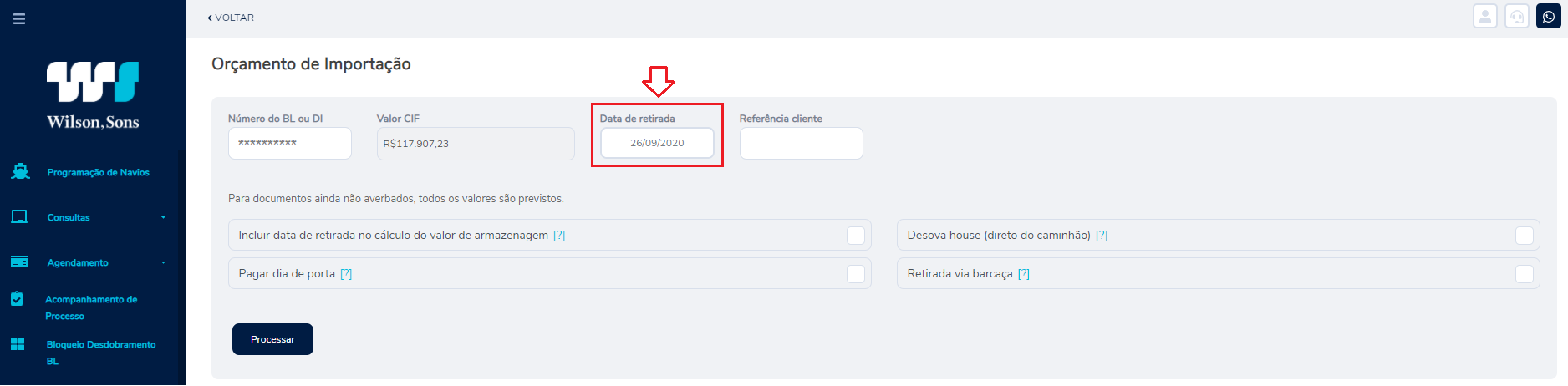This screenshot has height=386, width=1568.
Task: Click the card icon beside Agendamento
Action: point(19,262)
